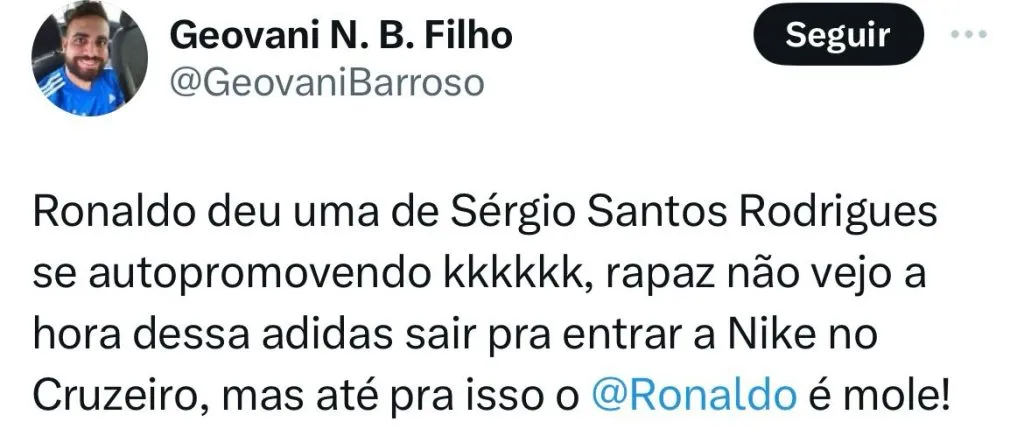The image size is (1024, 436).
Task: Click the word autopromovendo in the tweet
Action: point(225,275)
